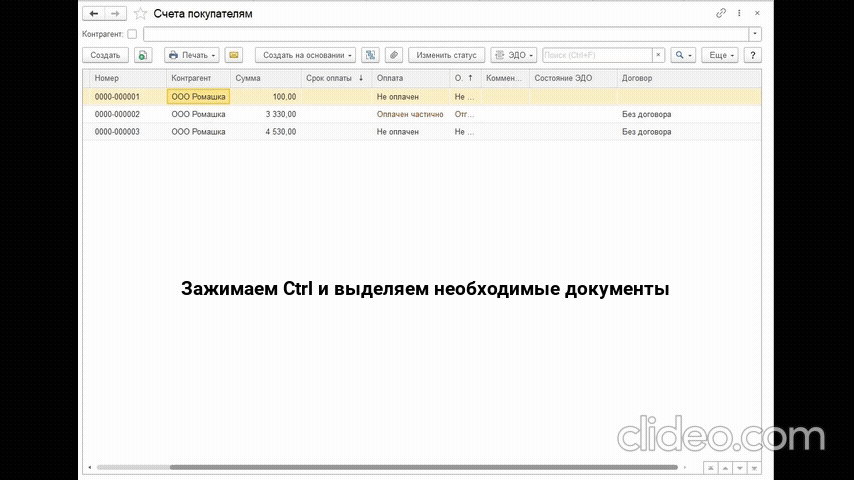Click the Коммен... column header
This screenshot has height=480, width=854.
505,78
